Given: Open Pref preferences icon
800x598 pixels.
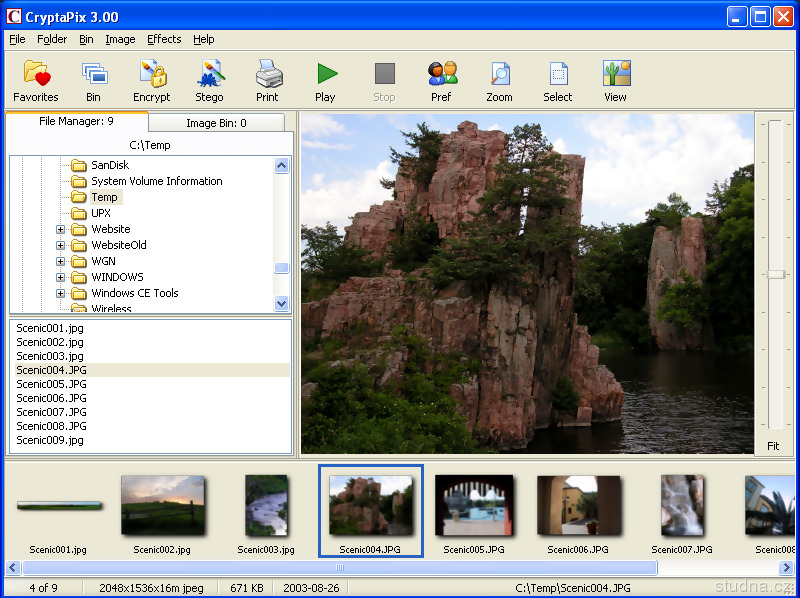Looking at the screenshot, I should pyautogui.click(x=441, y=80).
